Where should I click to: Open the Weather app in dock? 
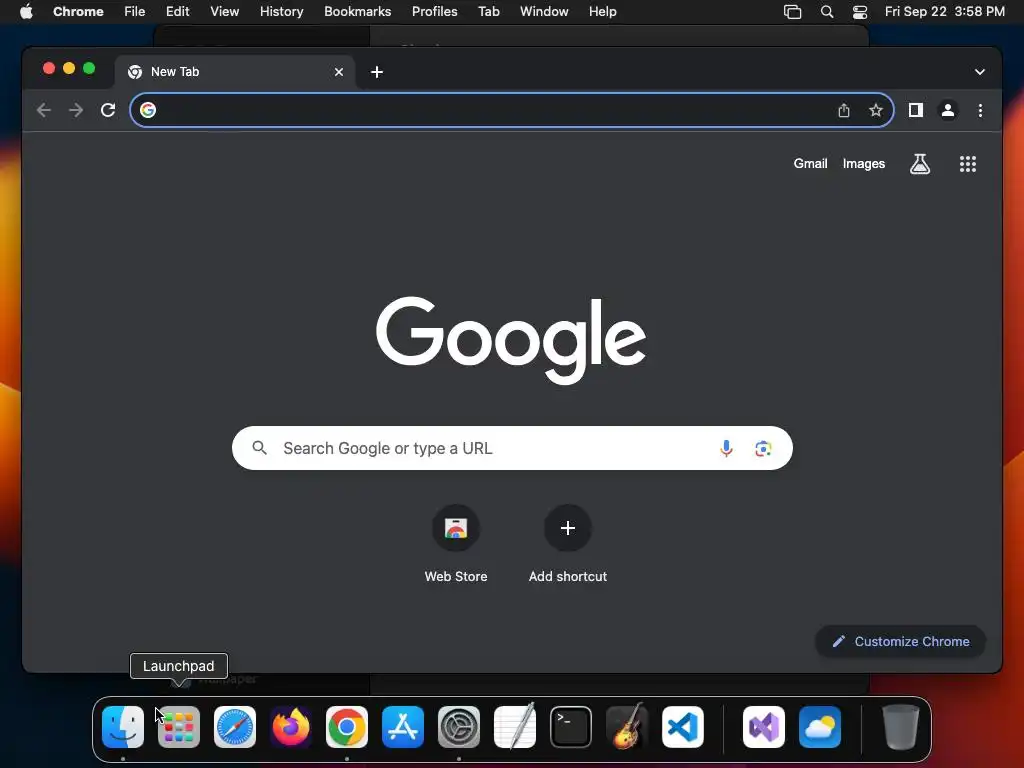tap(820, 727)
